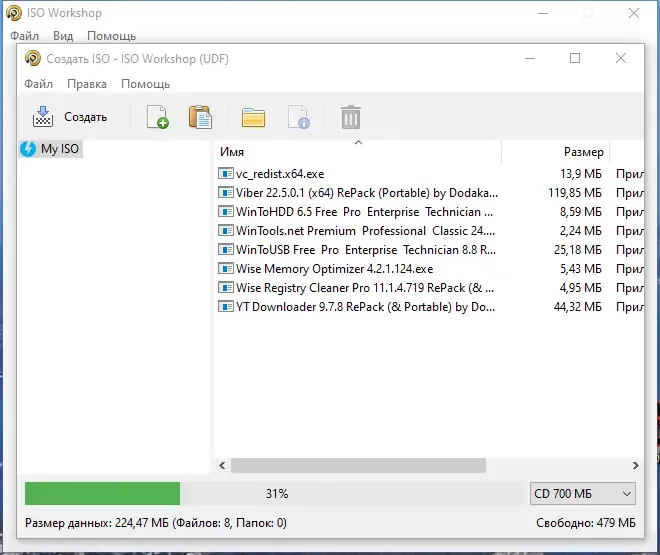
Task: Select the WinTools.net Premium Professional file
Action: (365, 231)
